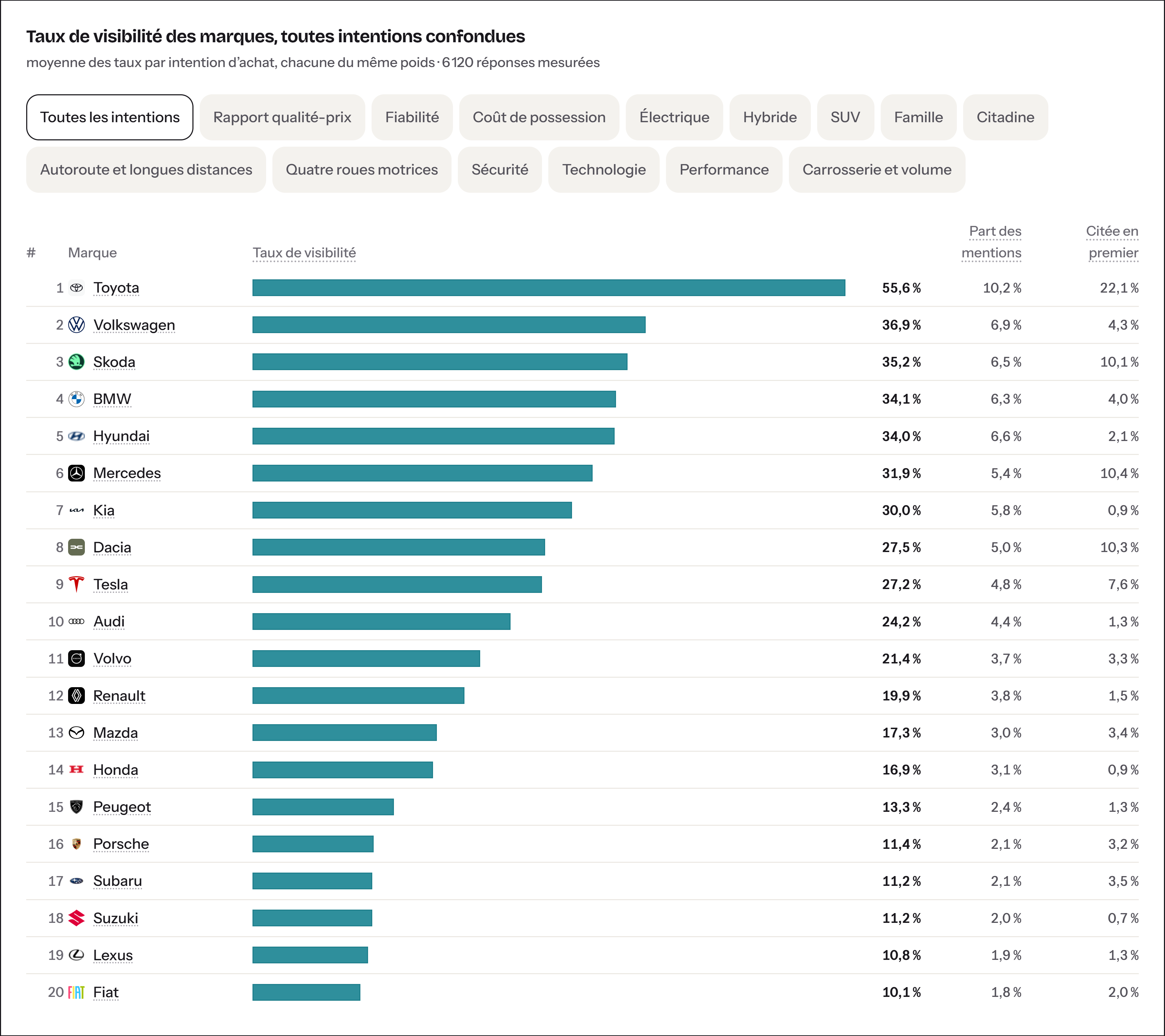Click the Suzuki logo icon

tap(76, 918)
